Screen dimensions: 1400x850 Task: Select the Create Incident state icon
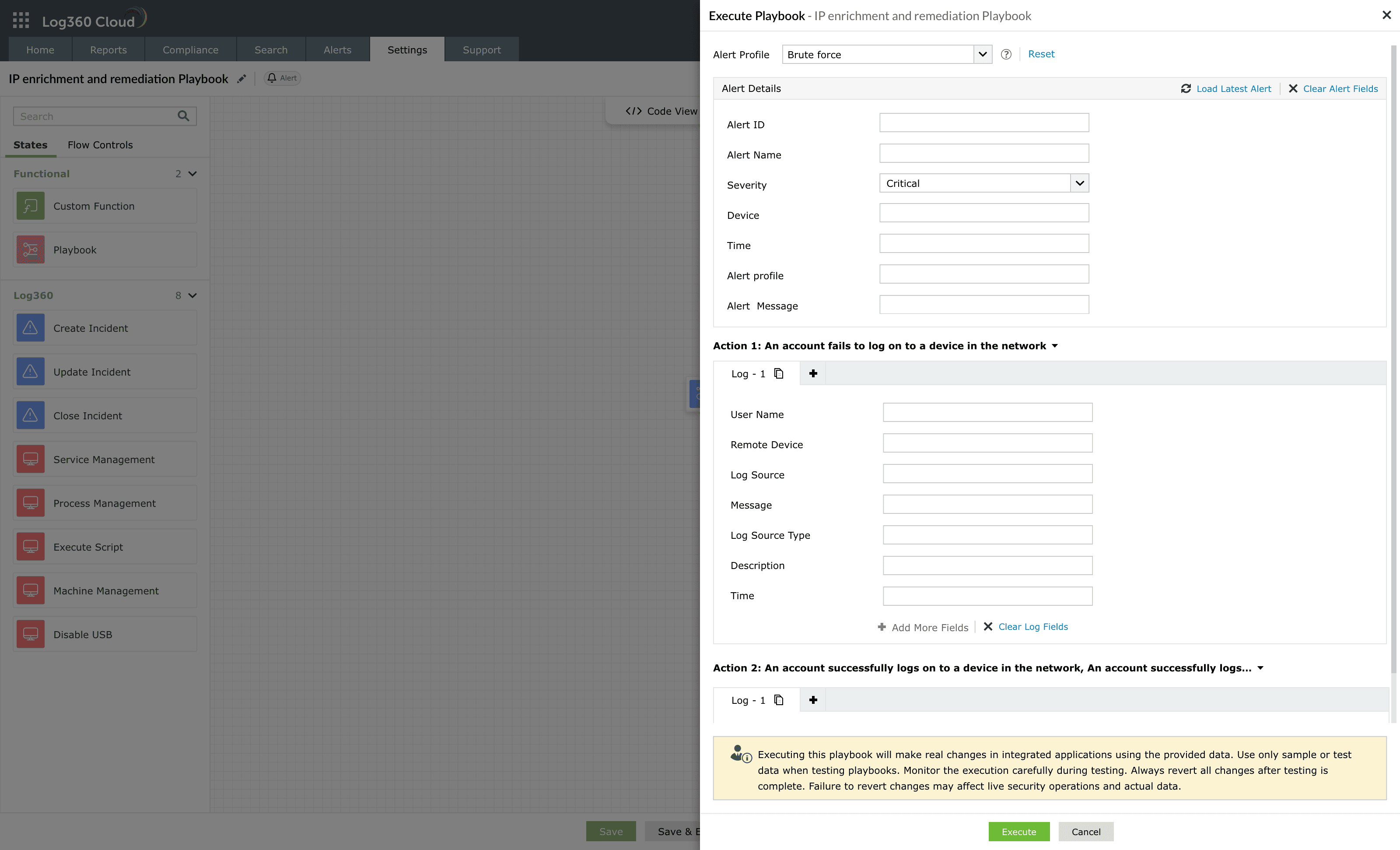pos(31,328)
